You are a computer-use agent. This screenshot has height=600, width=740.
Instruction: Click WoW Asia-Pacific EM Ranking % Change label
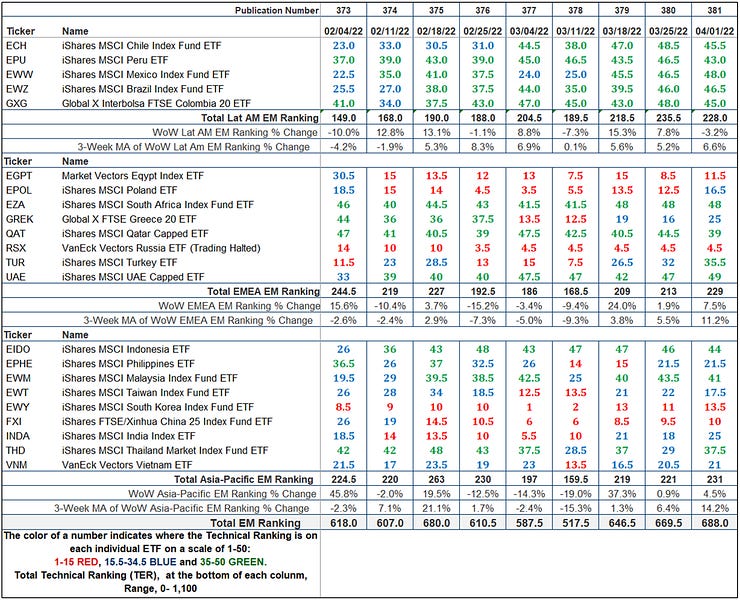point(222,494)
